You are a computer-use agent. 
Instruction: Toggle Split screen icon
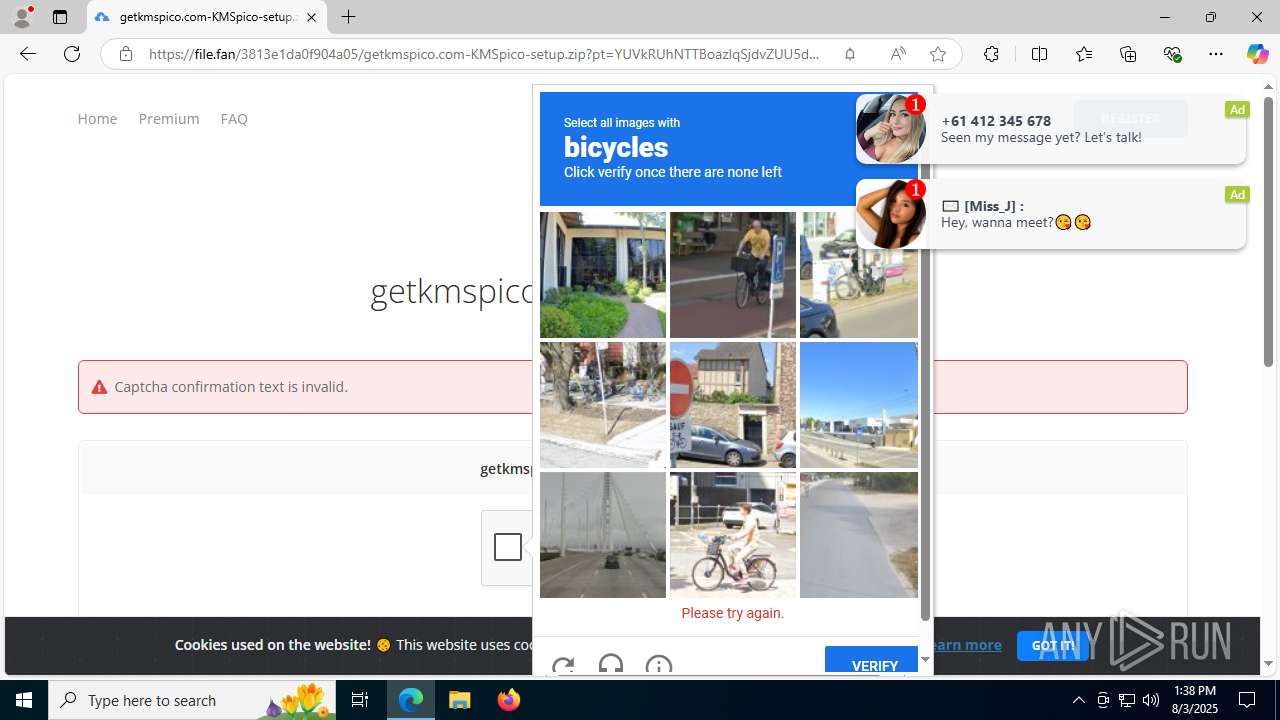1039,54
